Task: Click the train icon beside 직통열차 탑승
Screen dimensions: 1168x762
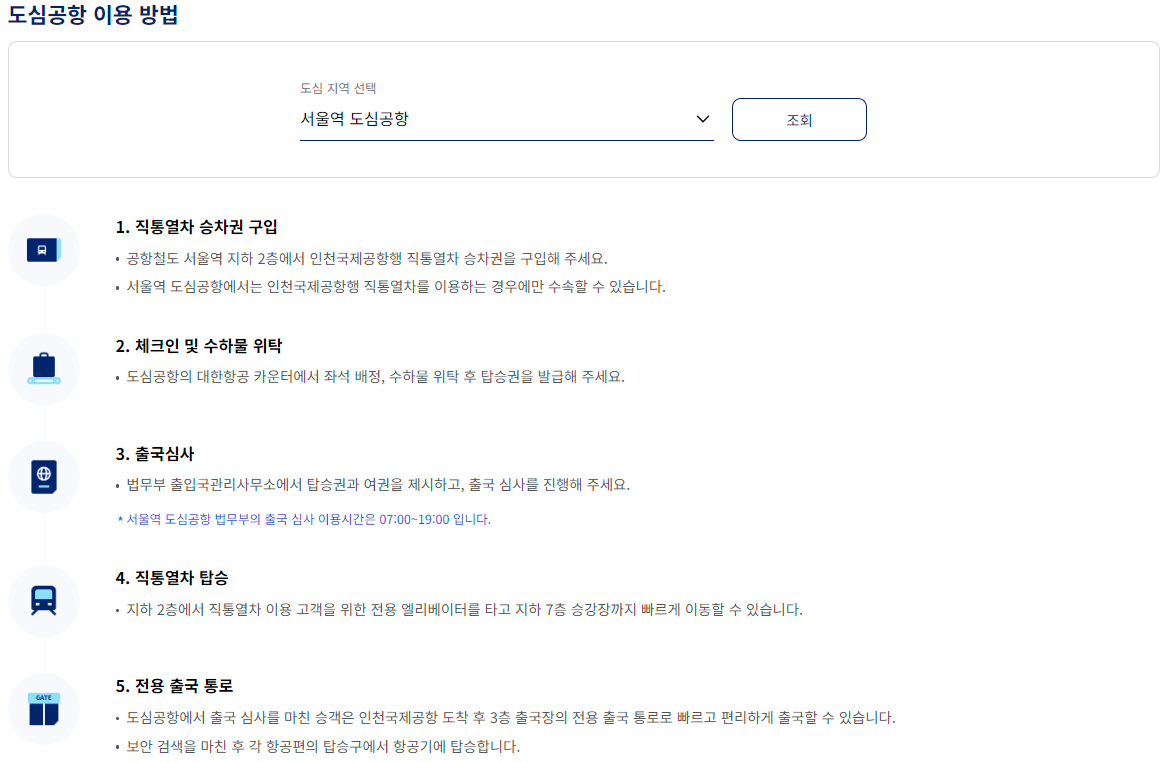Action: (44, 601)
